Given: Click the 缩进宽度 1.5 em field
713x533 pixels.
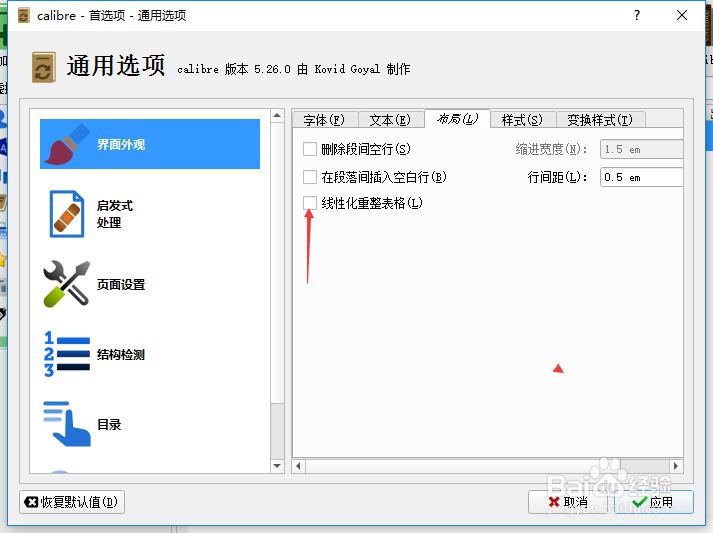Looking at the screenshot, I should [x=642, y=150].
